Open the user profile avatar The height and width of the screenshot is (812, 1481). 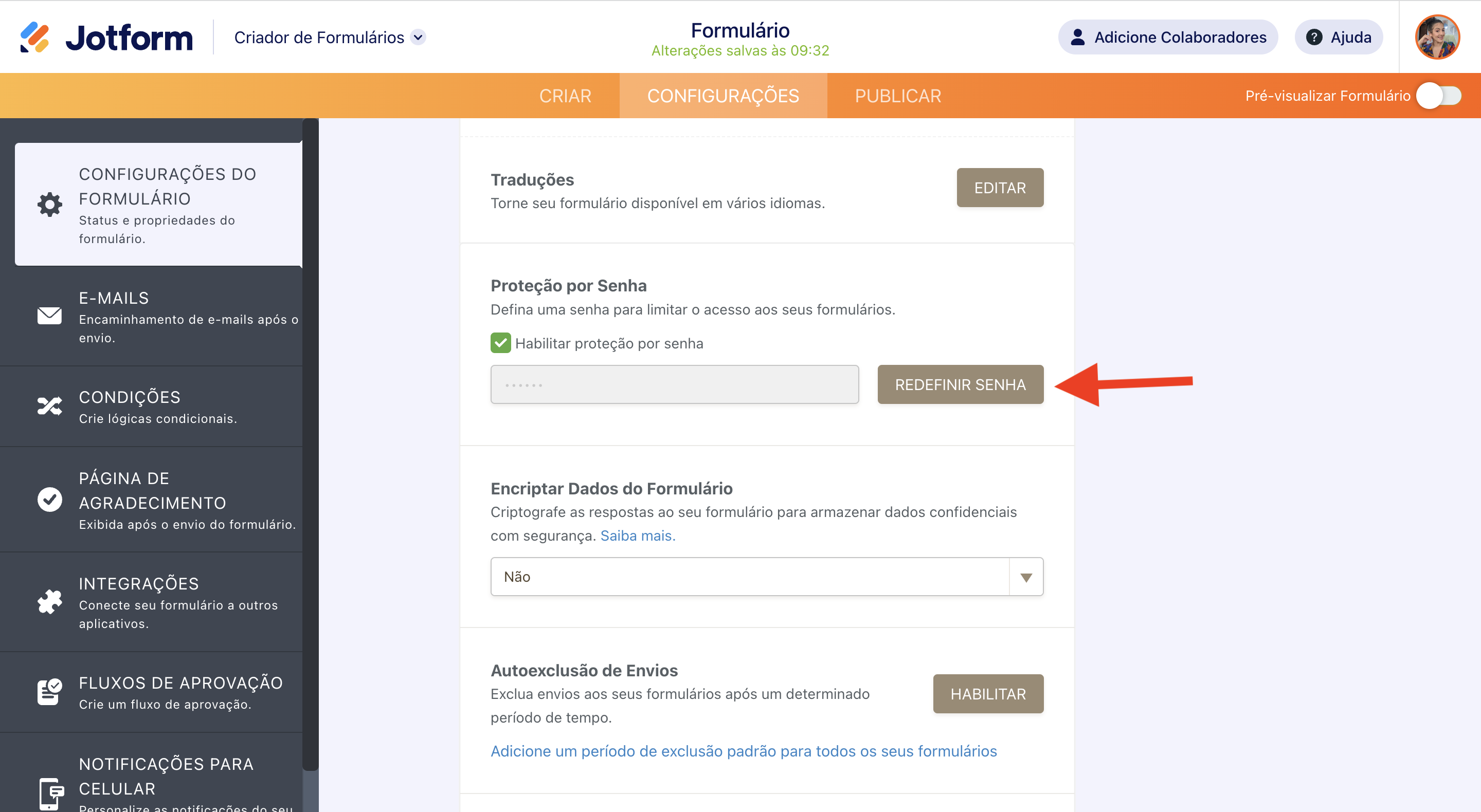tap(1437, 38)
